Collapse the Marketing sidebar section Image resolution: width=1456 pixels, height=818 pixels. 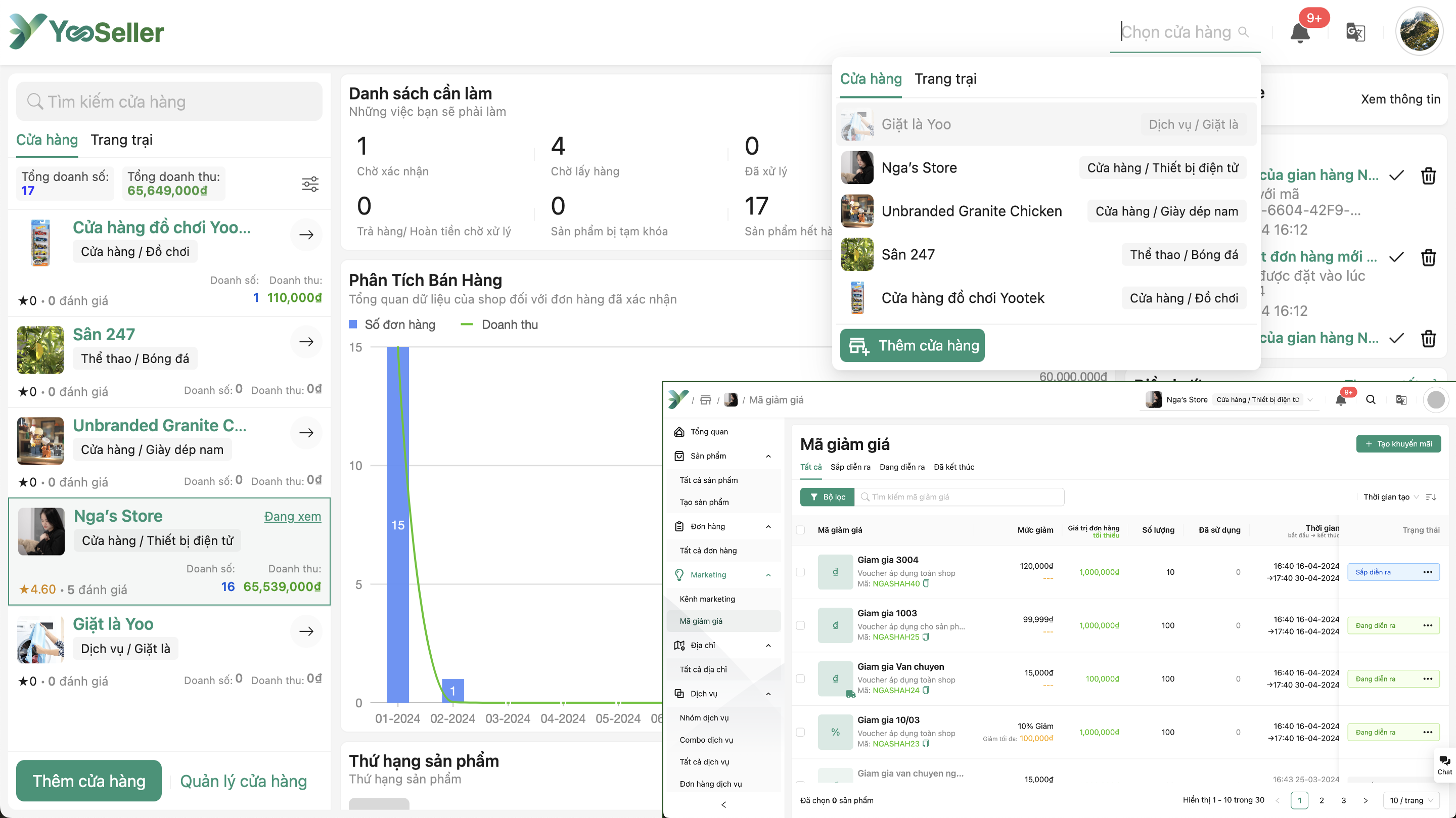click(768, 575)
